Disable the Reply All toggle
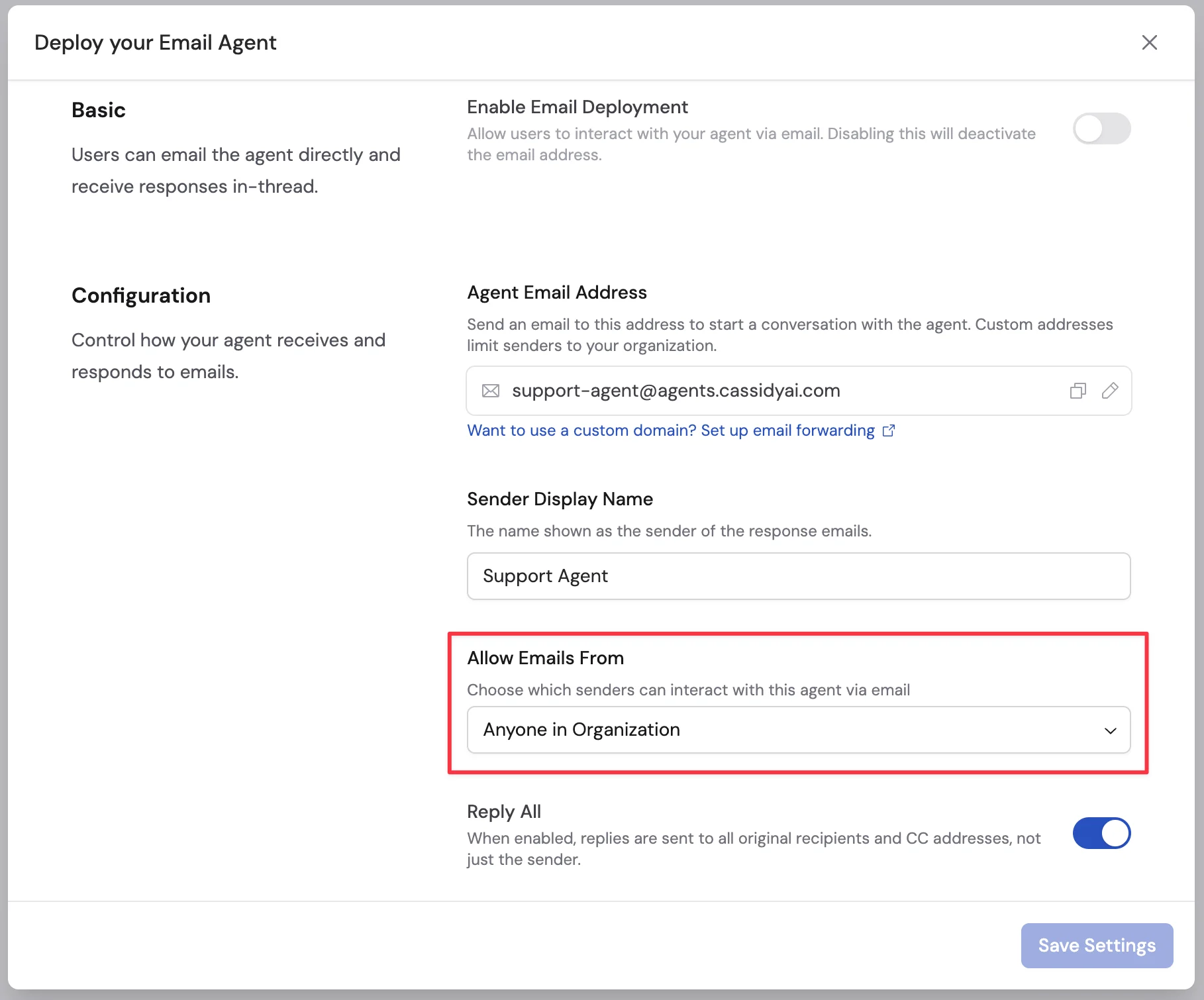Image resolution: width=1204 pixels, height=1000 pixels. point(1101,833)
